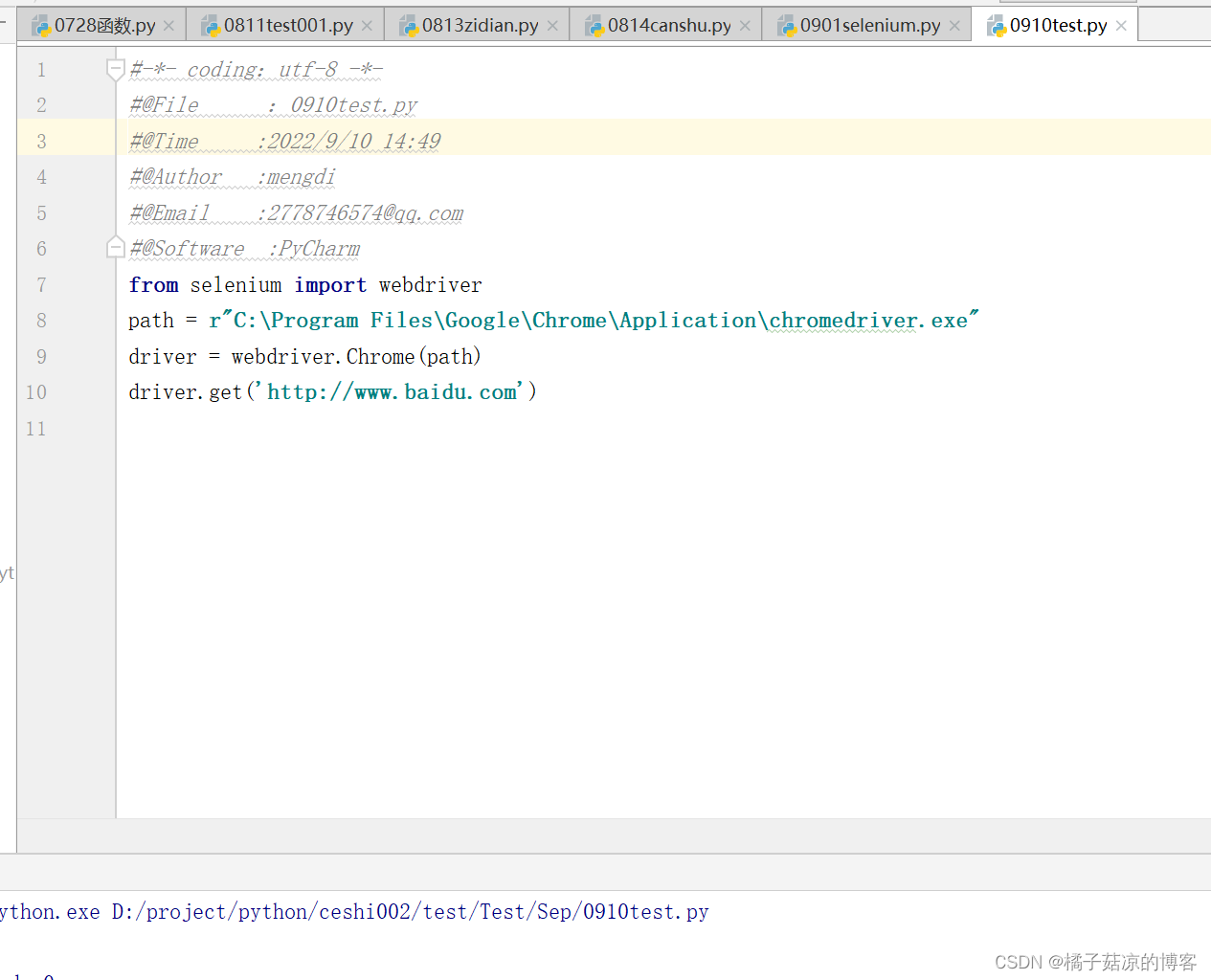Click the Python icon on 0811test001.py tab
The width and height of the screenshot is (1211, 980).
coord(211,25)
